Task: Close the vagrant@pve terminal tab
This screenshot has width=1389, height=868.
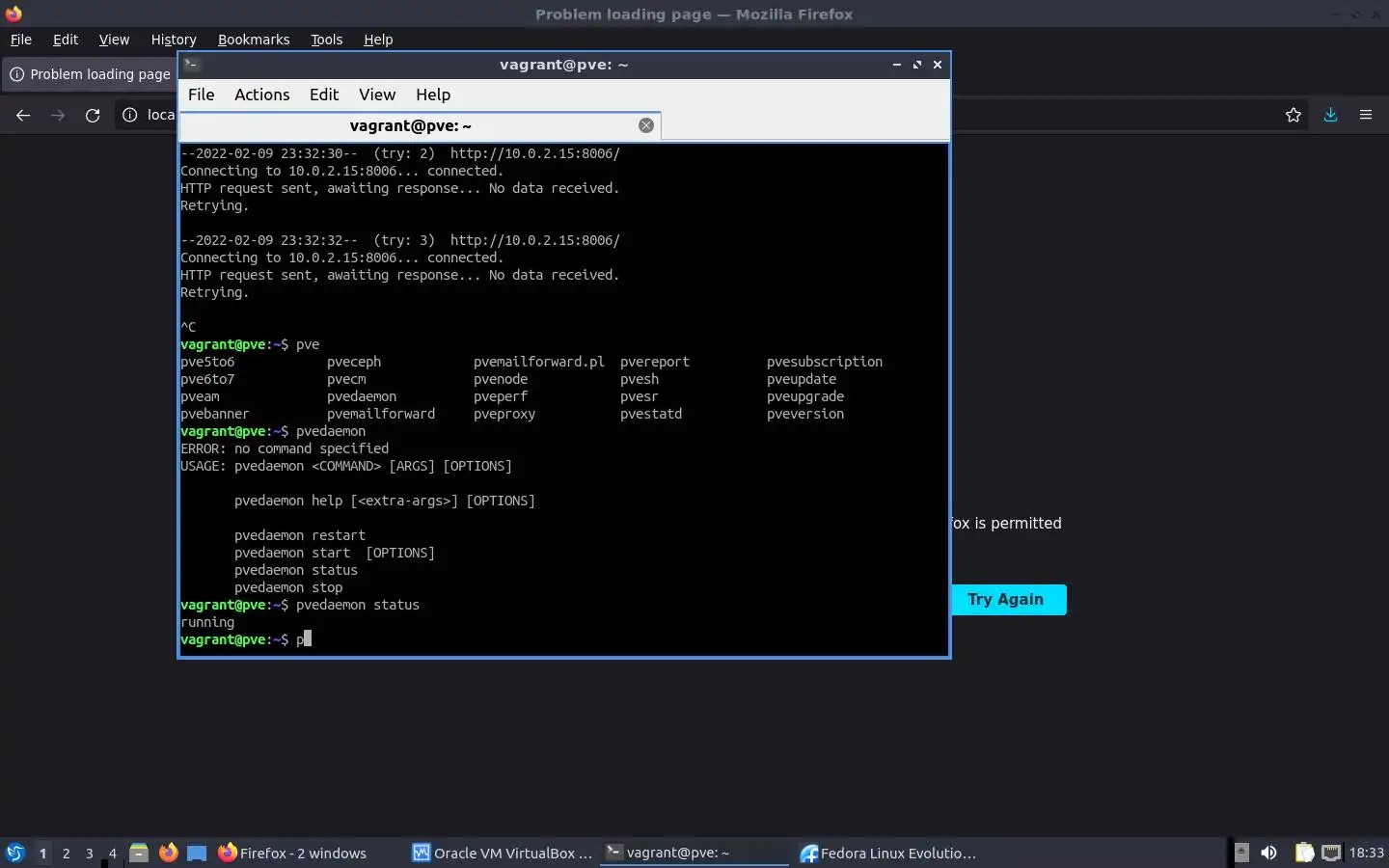Action: [646, 125]
